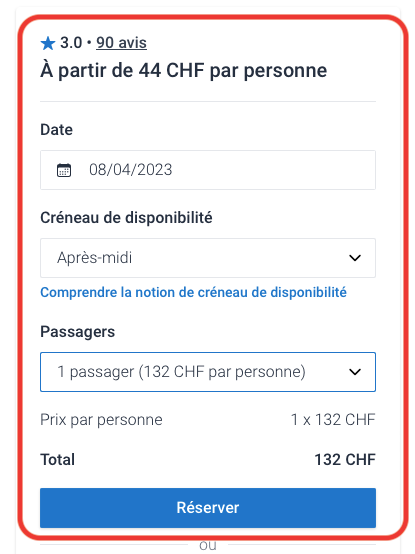The image size is (415, 554).
Task: Click the 3.0 rating score text
Action: point(71,43)
